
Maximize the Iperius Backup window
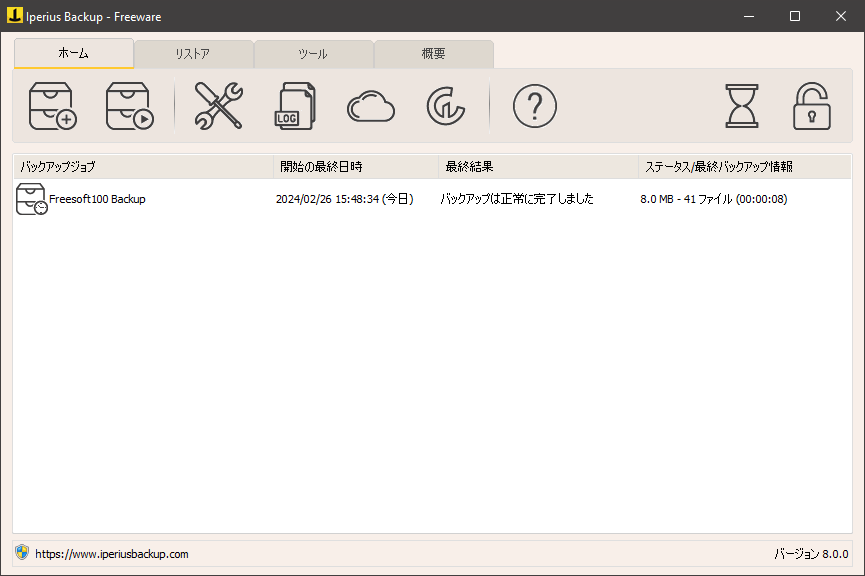(795, 16)
